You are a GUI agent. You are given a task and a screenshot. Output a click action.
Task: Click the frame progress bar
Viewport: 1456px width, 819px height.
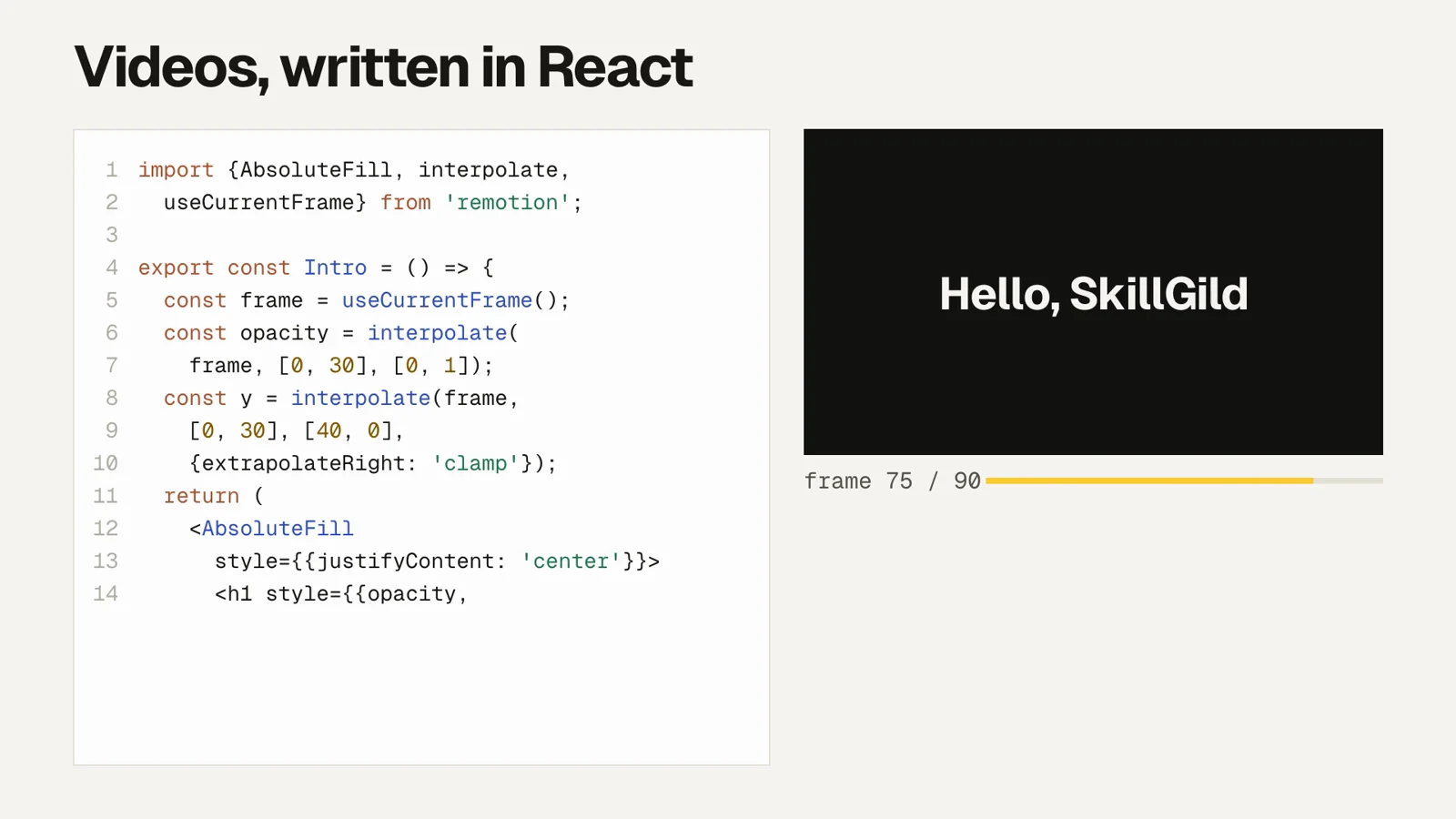click(1184, 480)
